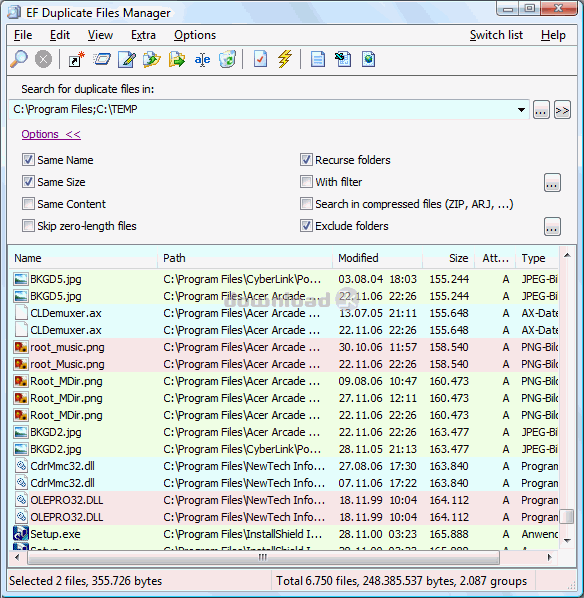Viewport: 584px width, 598px height.
Task: Uncheck the Same Size option
Action: (x=28, y=182)
